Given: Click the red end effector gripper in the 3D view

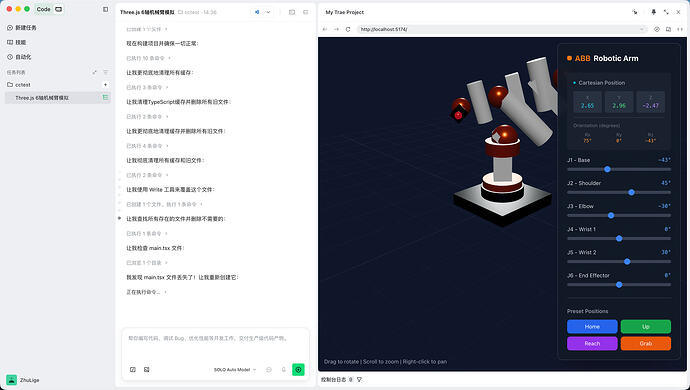Looking at the screenshot, I should (x=458, y=115).
